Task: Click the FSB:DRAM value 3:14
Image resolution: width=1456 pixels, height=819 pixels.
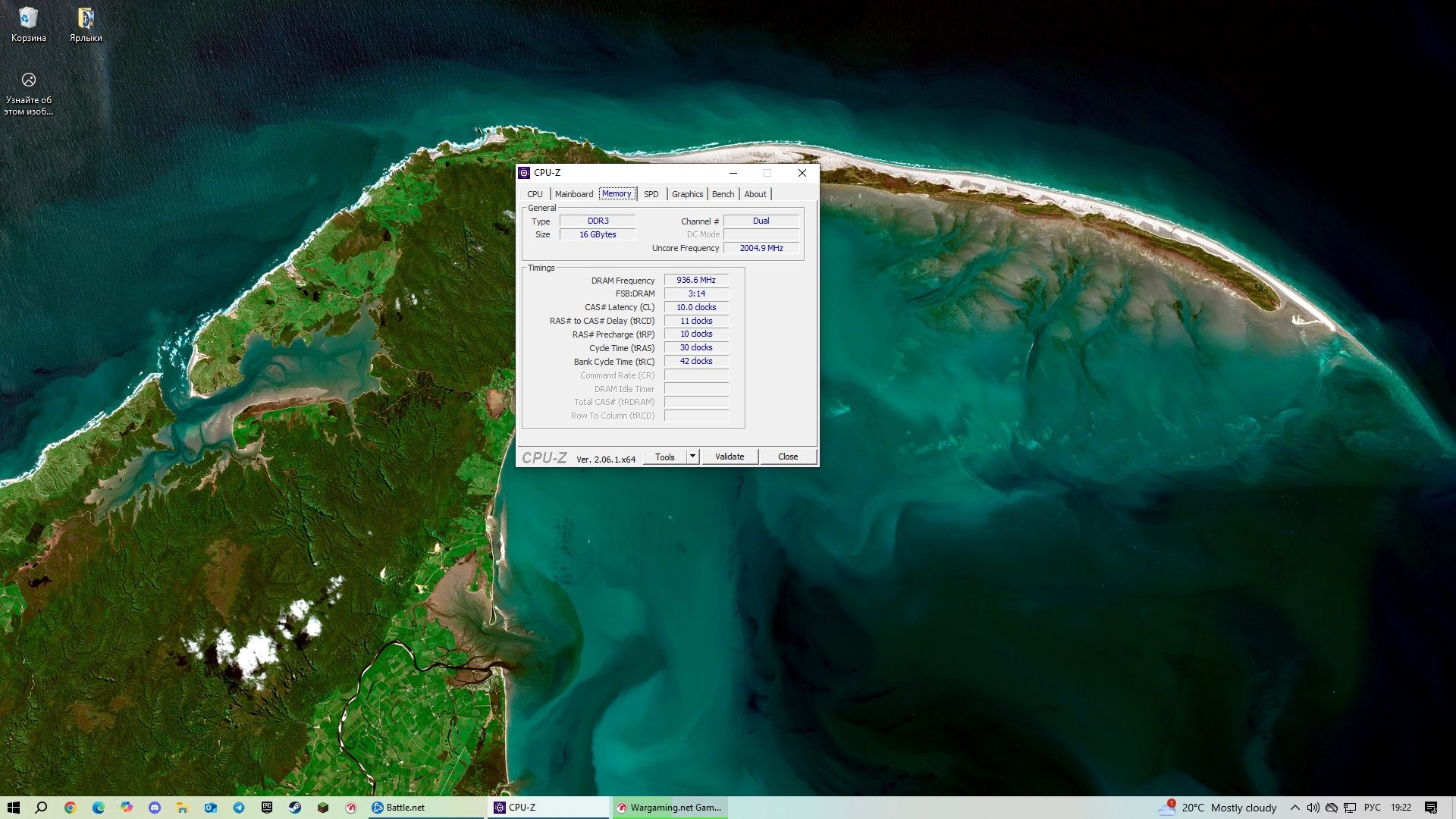Action: pyautogui.click(x=696, y=293)
